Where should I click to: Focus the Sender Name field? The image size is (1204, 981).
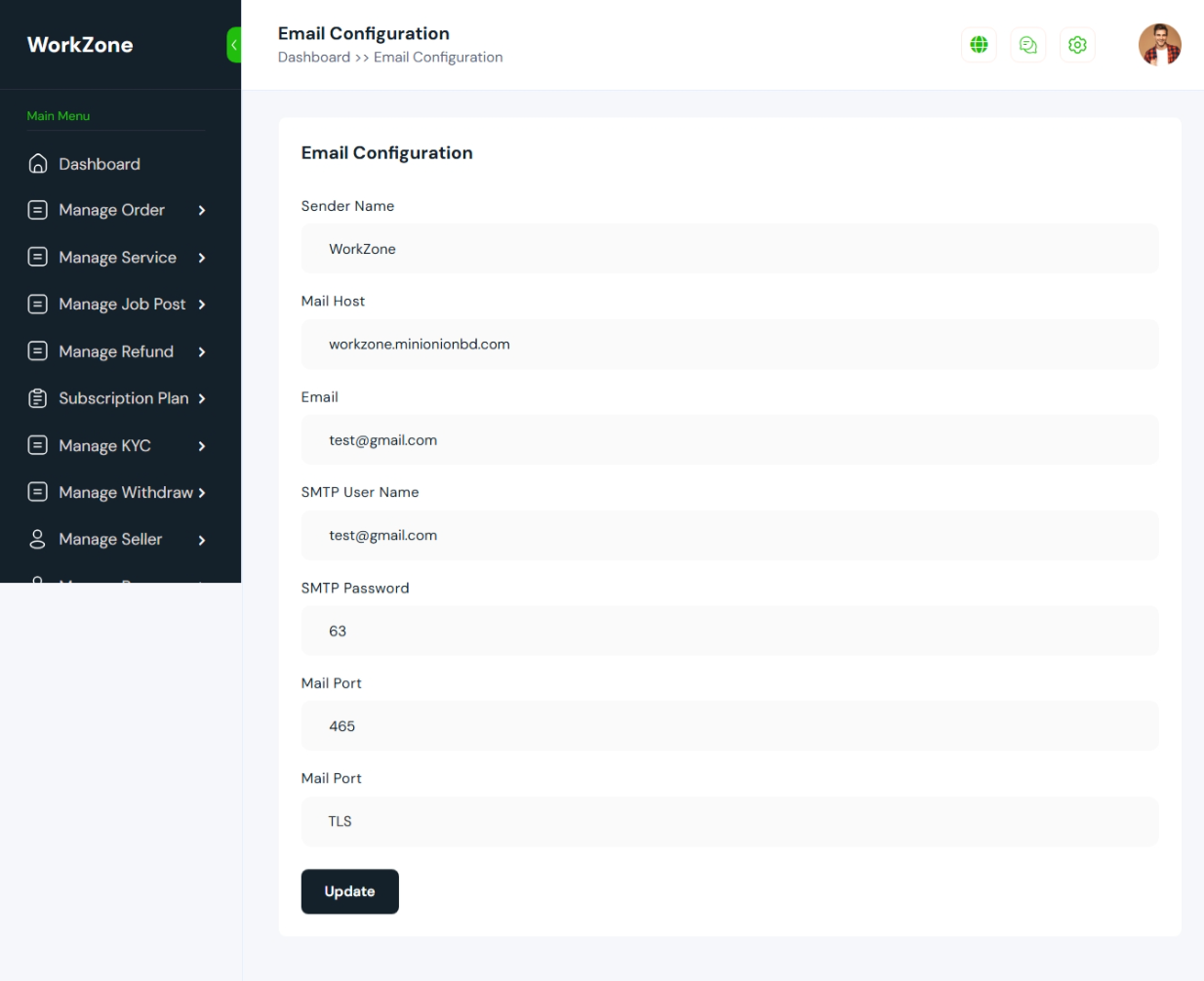click(x=729, y=249)
